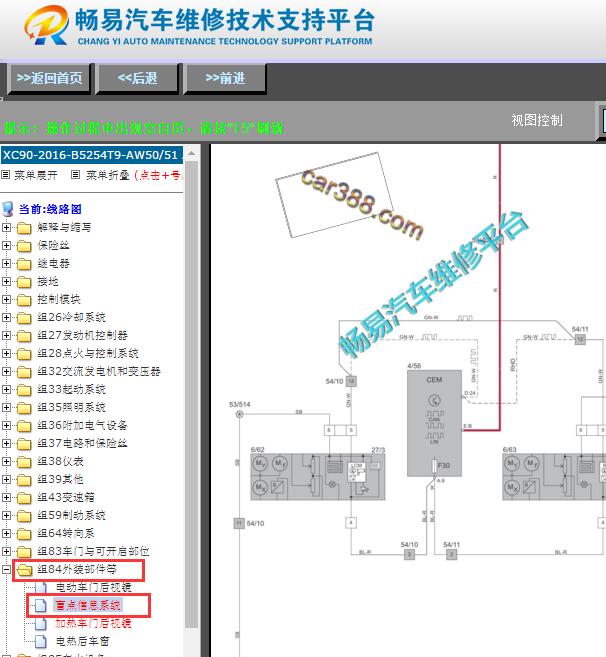This screenshot has height=657, width=606.
Task: Collapse the 组84外装部件等 tree node
Action: (6, 569)
